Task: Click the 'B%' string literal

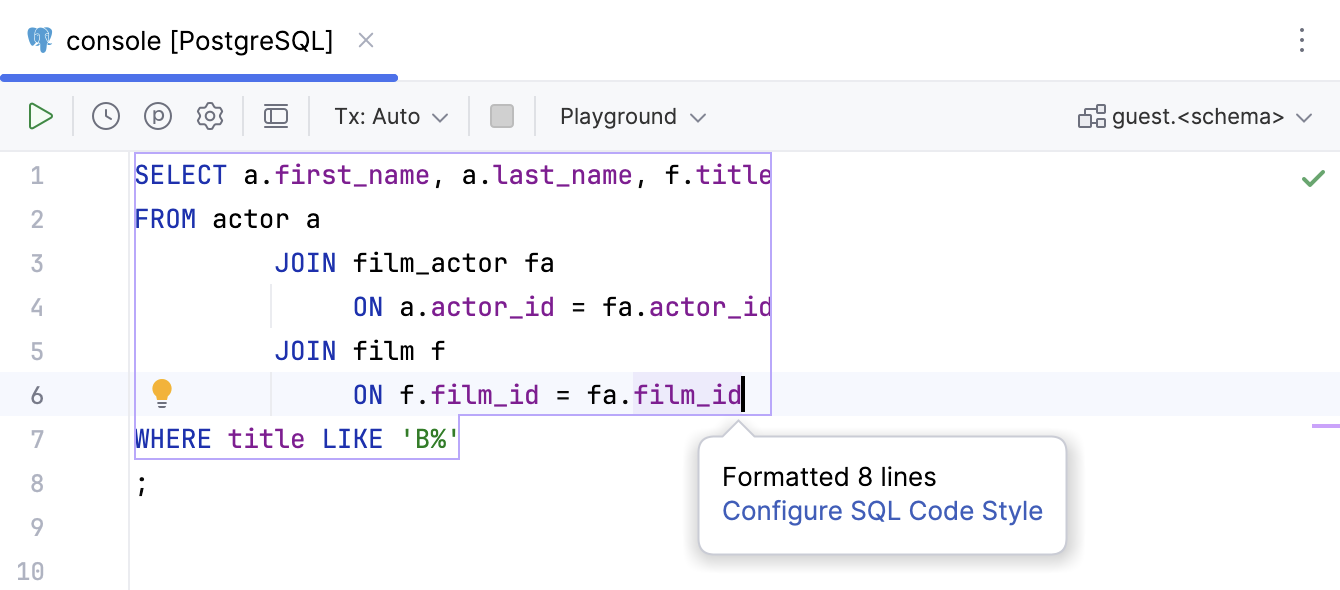Action: (x=422, y=439)
